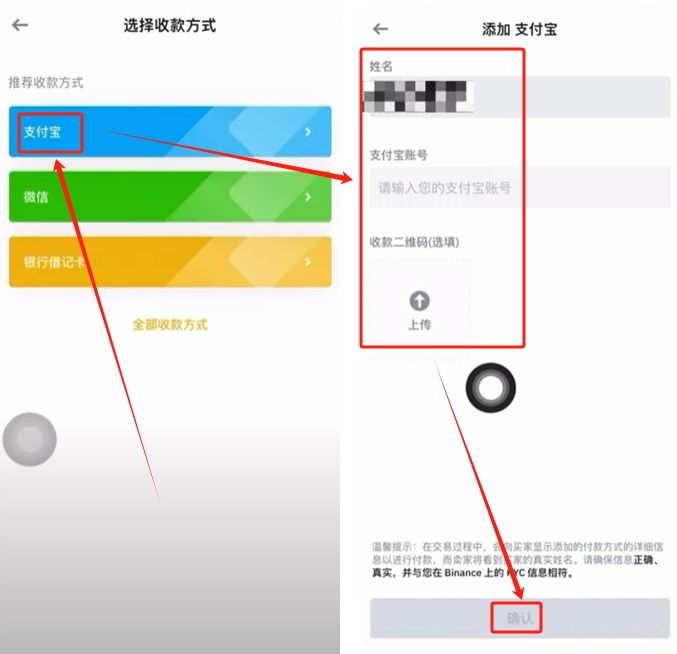Tap the black ring floating button
The height and width of the screenshot is (654, 677).
pos(490,387)
